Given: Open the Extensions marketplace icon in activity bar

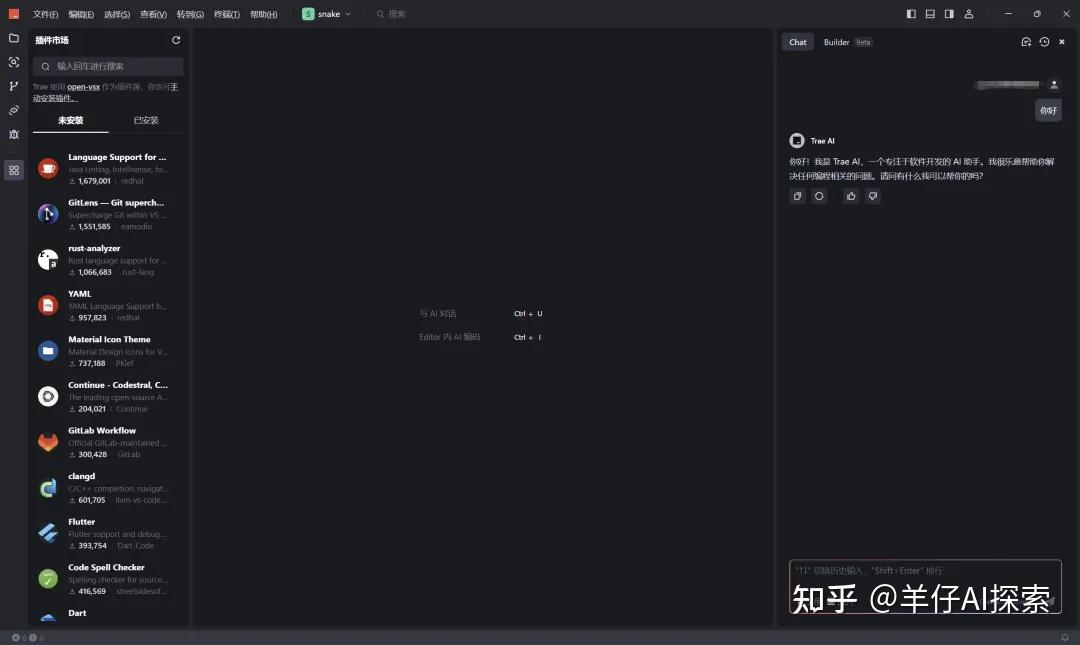Looking at the screenshot, I should (14, 170).
